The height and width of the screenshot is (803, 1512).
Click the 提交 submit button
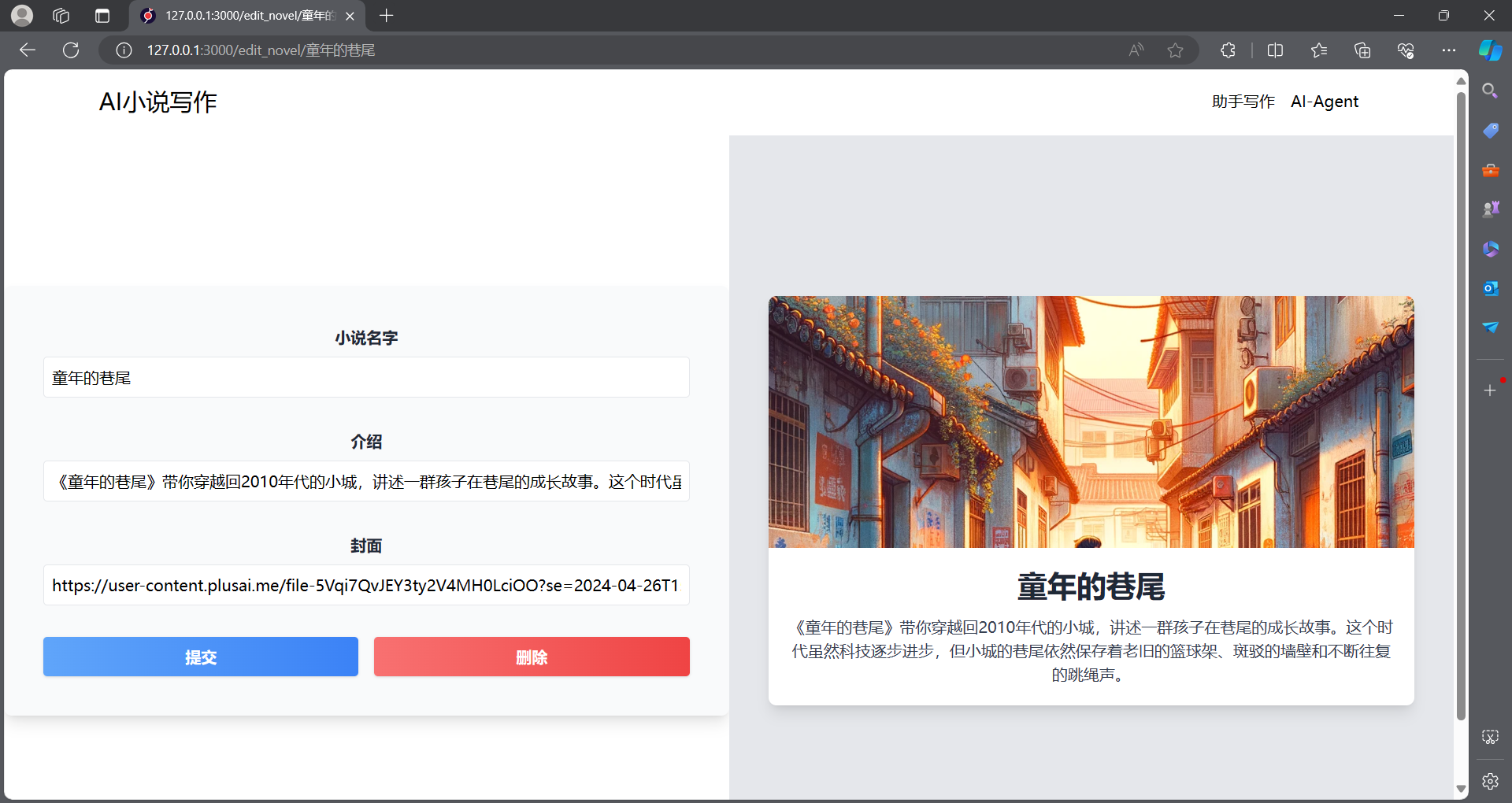point(201,657)
